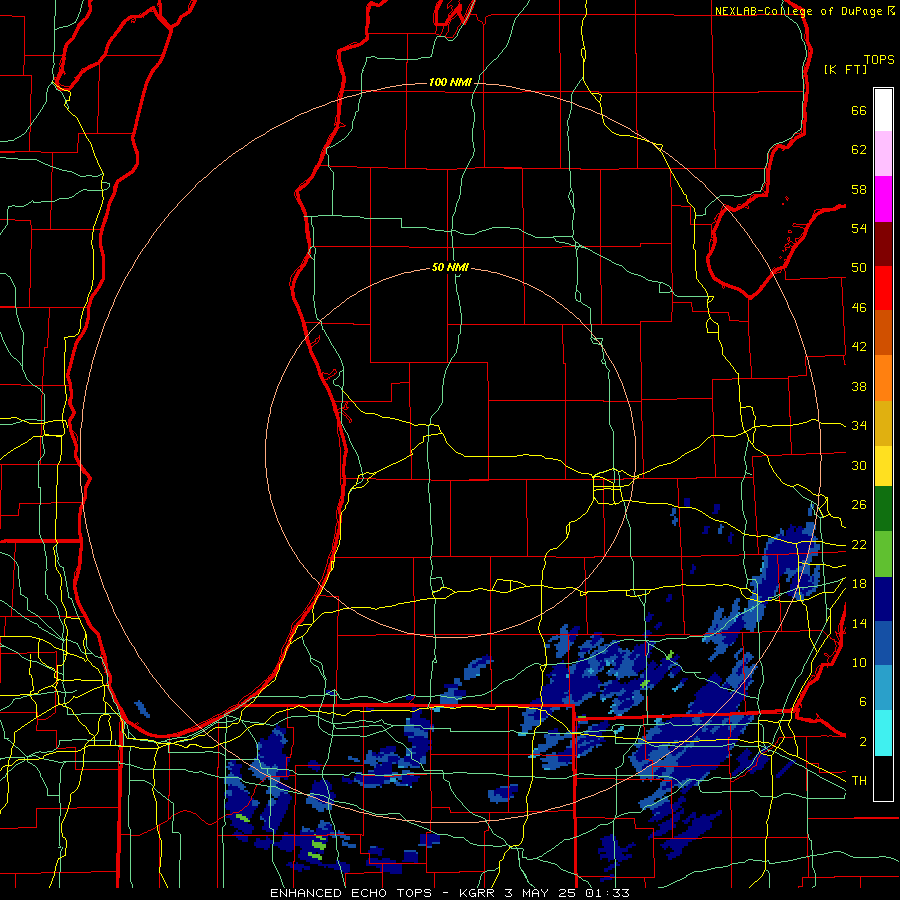Viewport: 900px width, 900px height.
Task: Click the 'TOPS' legend heading
Action: coord(879,60)
